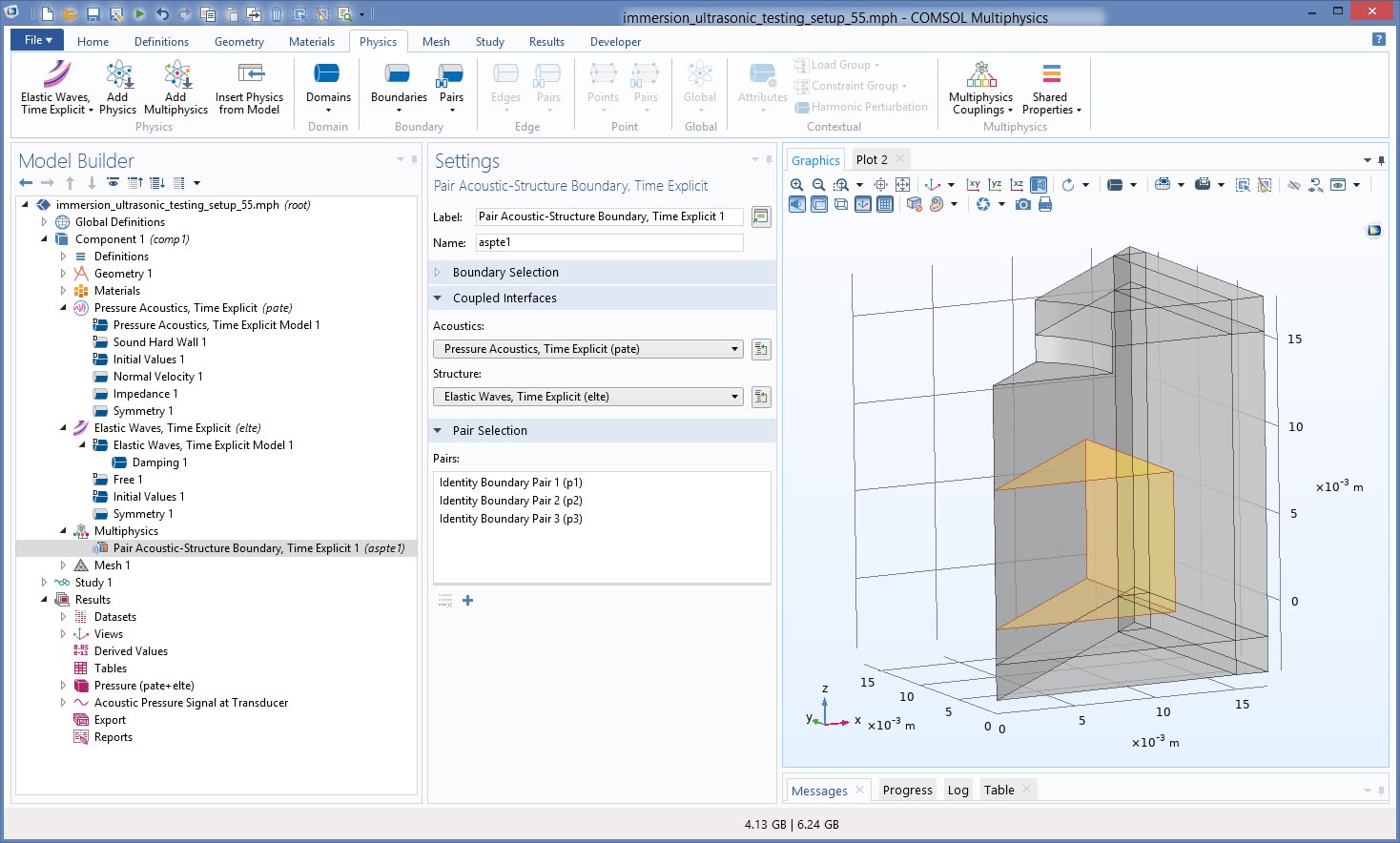Switch to the XY view
Viewport: 1400px width, 843px height.
click(973, 185)
